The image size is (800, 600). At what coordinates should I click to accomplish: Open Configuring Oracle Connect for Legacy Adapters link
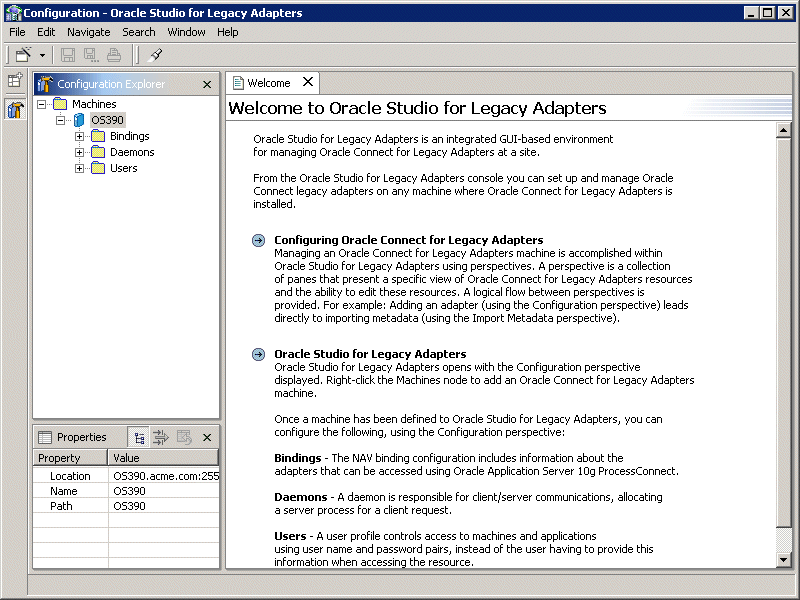click(x=409, y=240)
